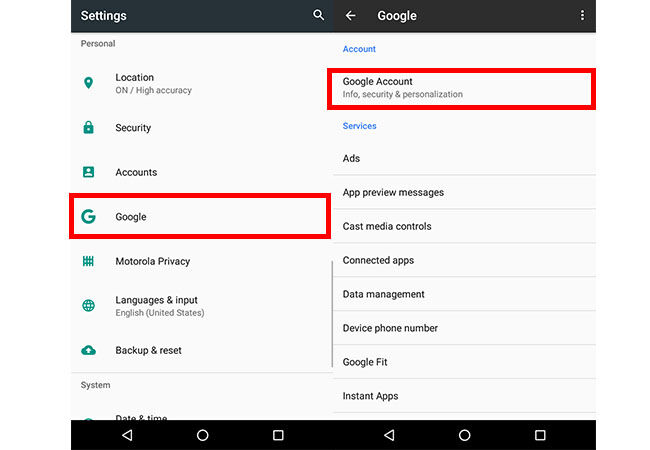
Task: Open the three-dot overflow menu in Google screen
Action: click(x=582, y=16)
